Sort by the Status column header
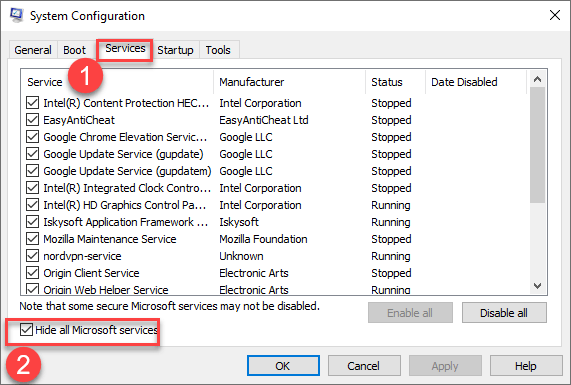This screenshot has width=571, height=385. 395,82
